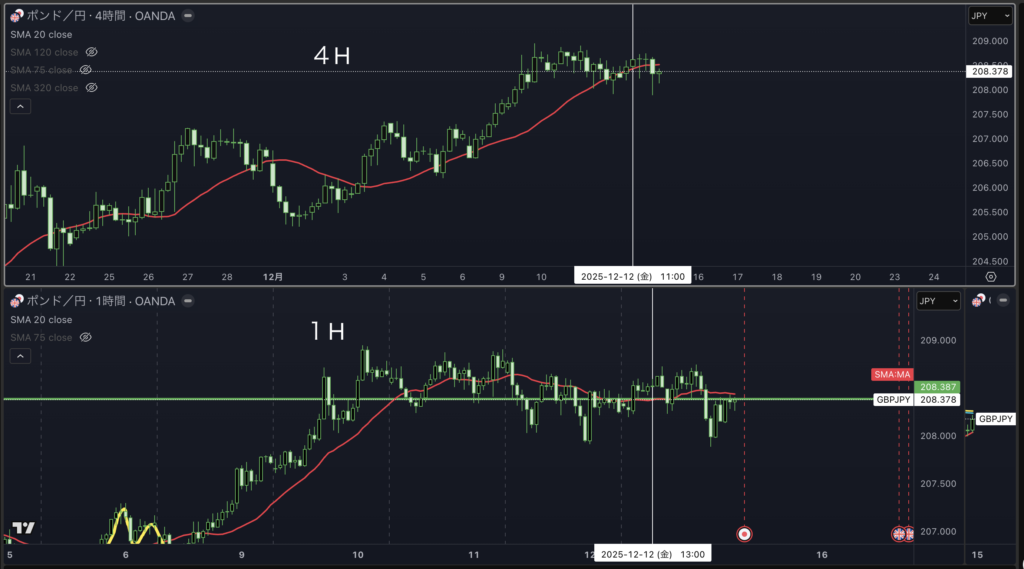The height and width of the screenshot is (569, 1024).
Task: Click the red economic event marker on the timeline
Action: point(744,534)
